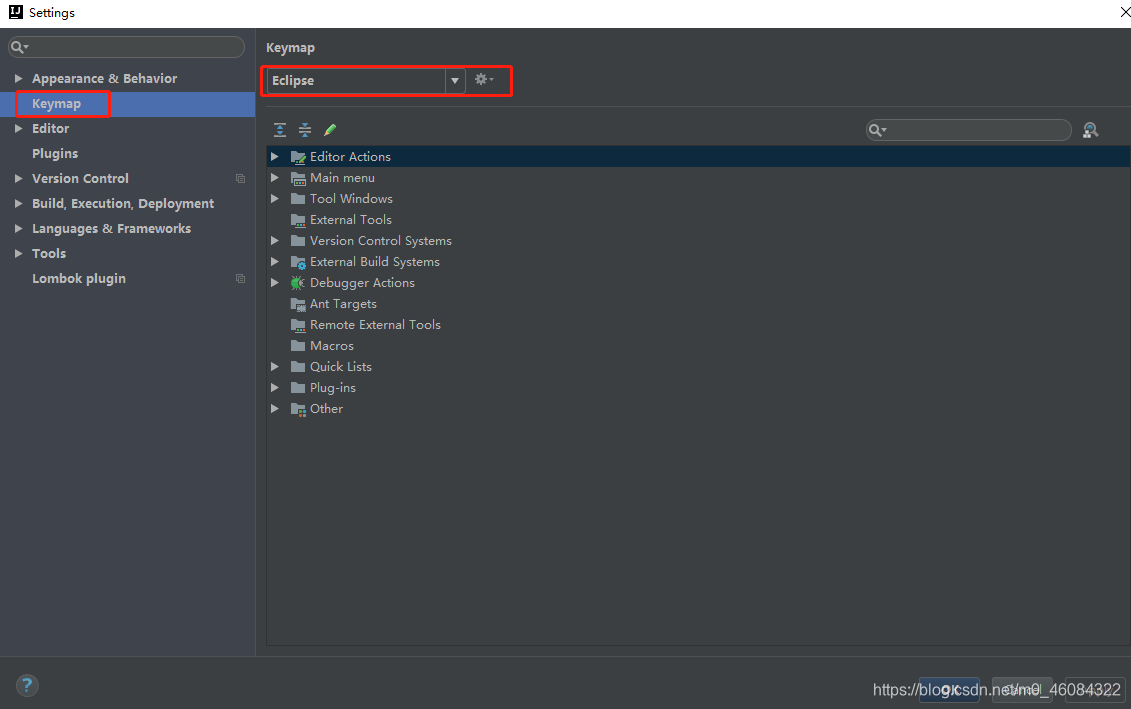
Task: Select the External Tools row text
Action: (x=351, y=220)
